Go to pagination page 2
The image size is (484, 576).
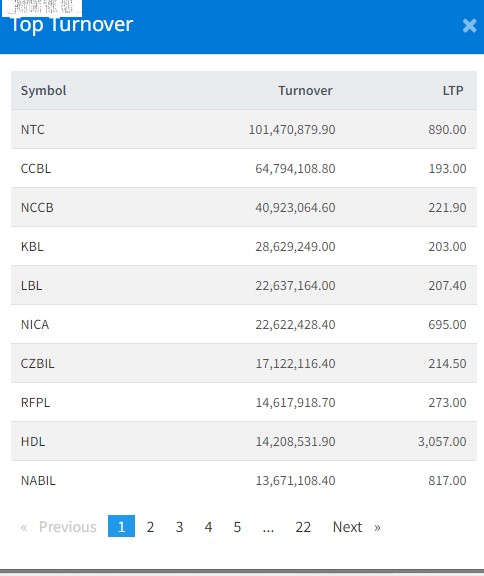coord(150,526)
